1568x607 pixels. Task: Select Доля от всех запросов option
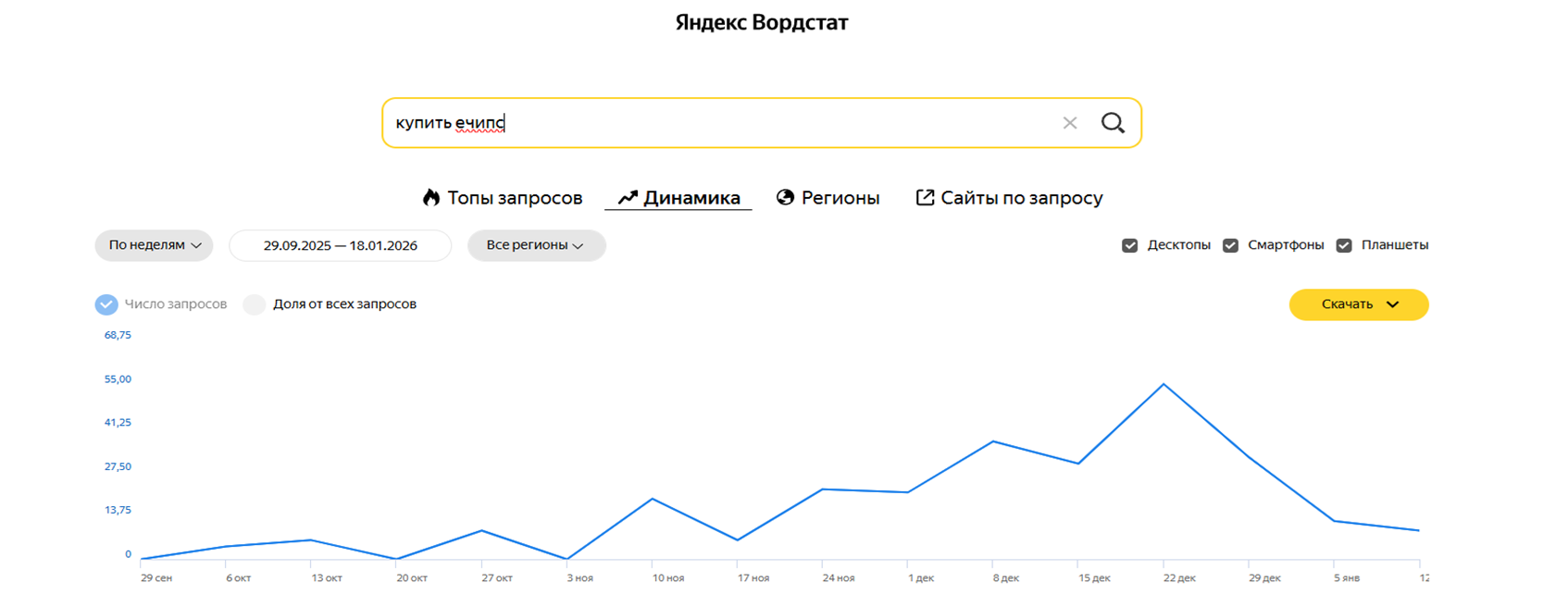tap(255, 304)
